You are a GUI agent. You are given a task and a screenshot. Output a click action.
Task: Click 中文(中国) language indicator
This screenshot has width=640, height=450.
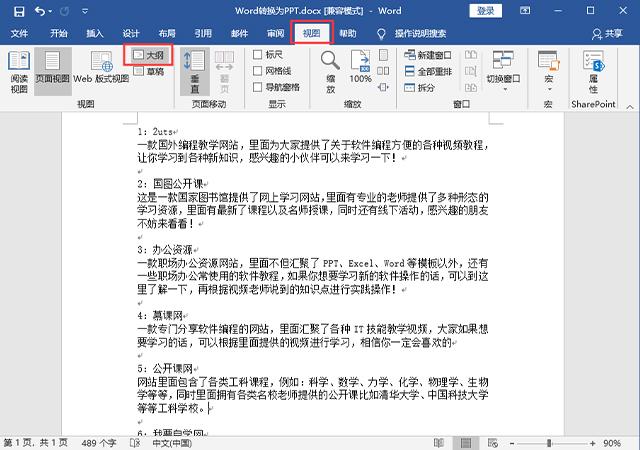click(172, 443)
